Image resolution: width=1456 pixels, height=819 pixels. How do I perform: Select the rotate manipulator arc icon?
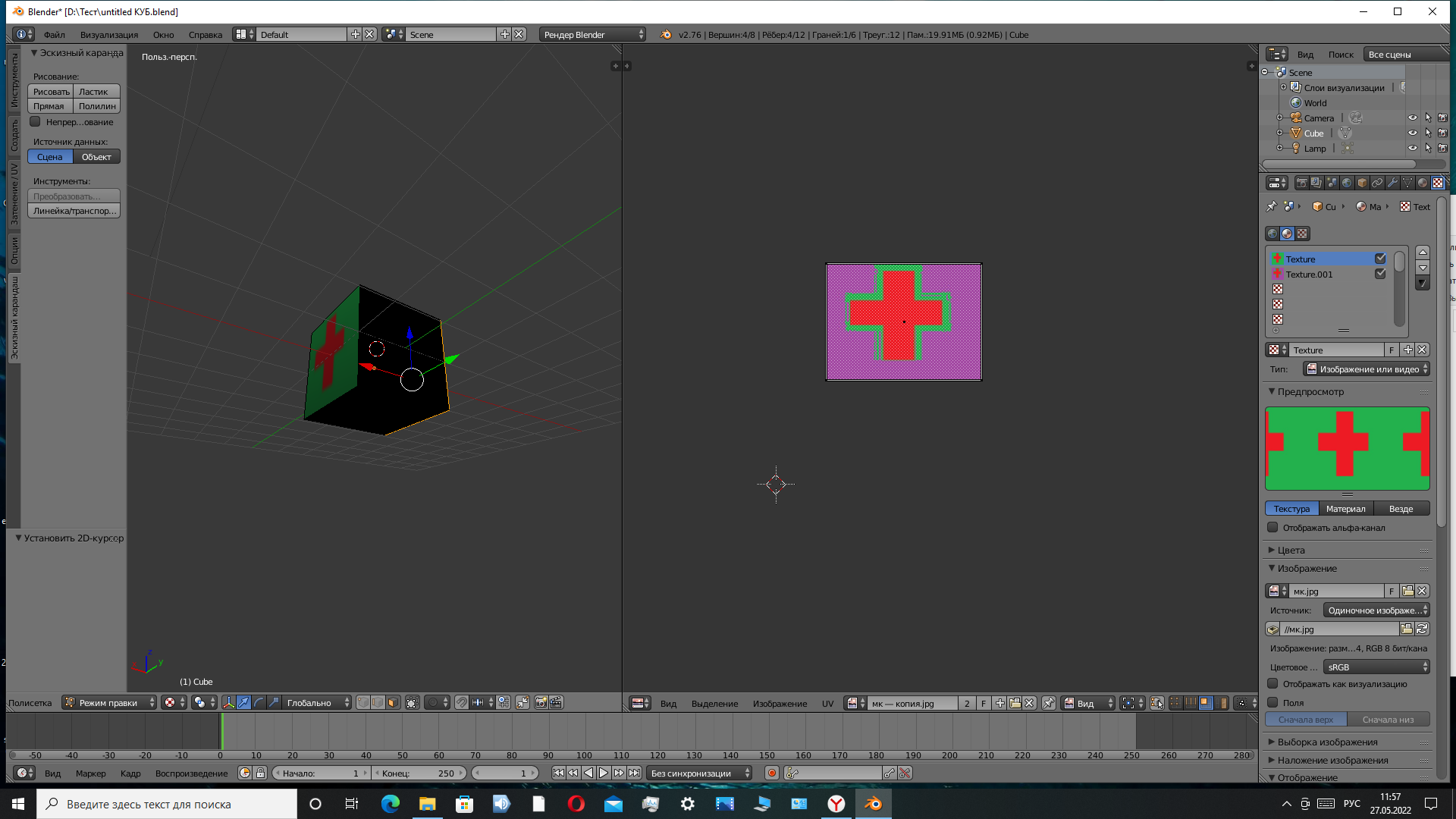point(259,702)
